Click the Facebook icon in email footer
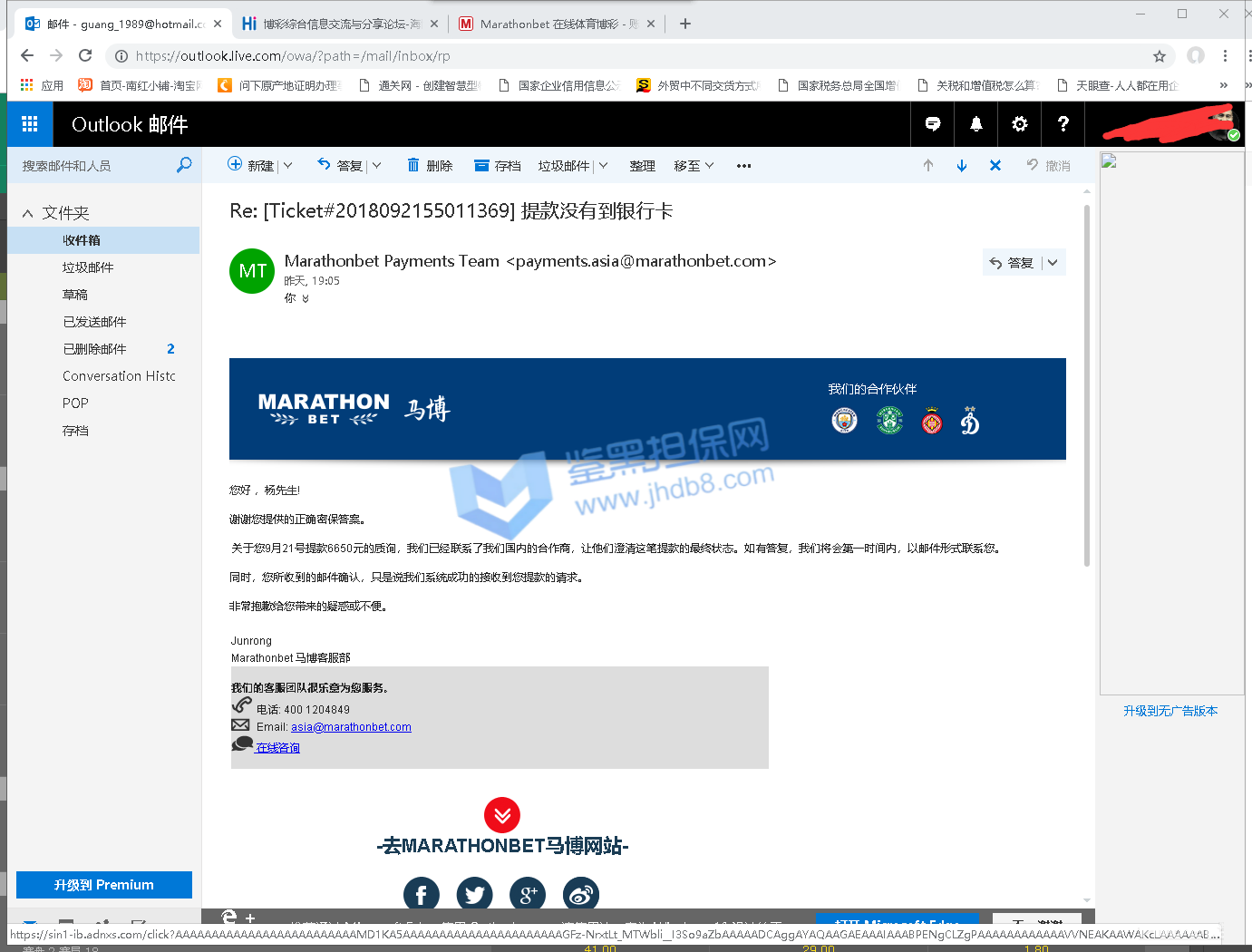 pos(422,895)
